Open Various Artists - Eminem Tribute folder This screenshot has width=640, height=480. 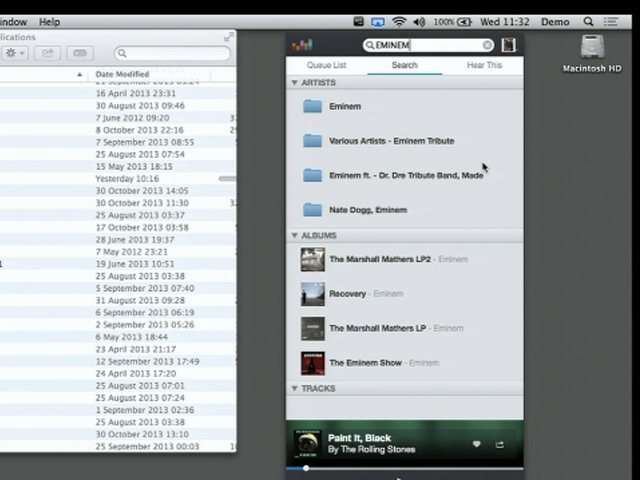(x=313, y=141)
